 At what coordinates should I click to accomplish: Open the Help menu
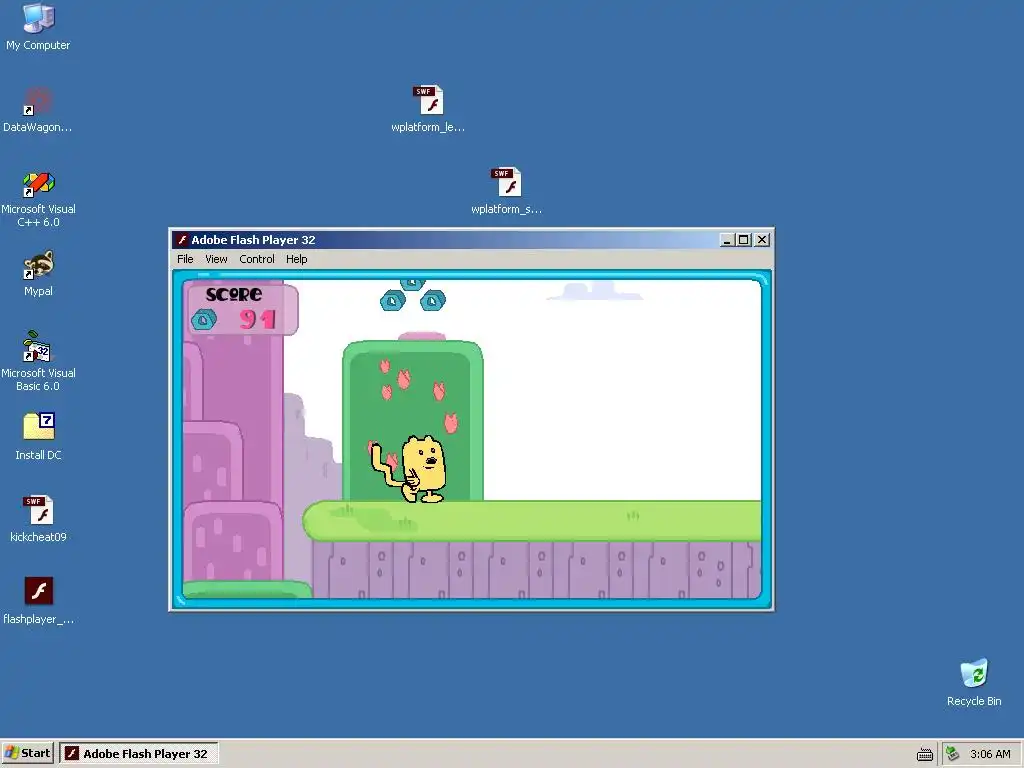point(296,259)
